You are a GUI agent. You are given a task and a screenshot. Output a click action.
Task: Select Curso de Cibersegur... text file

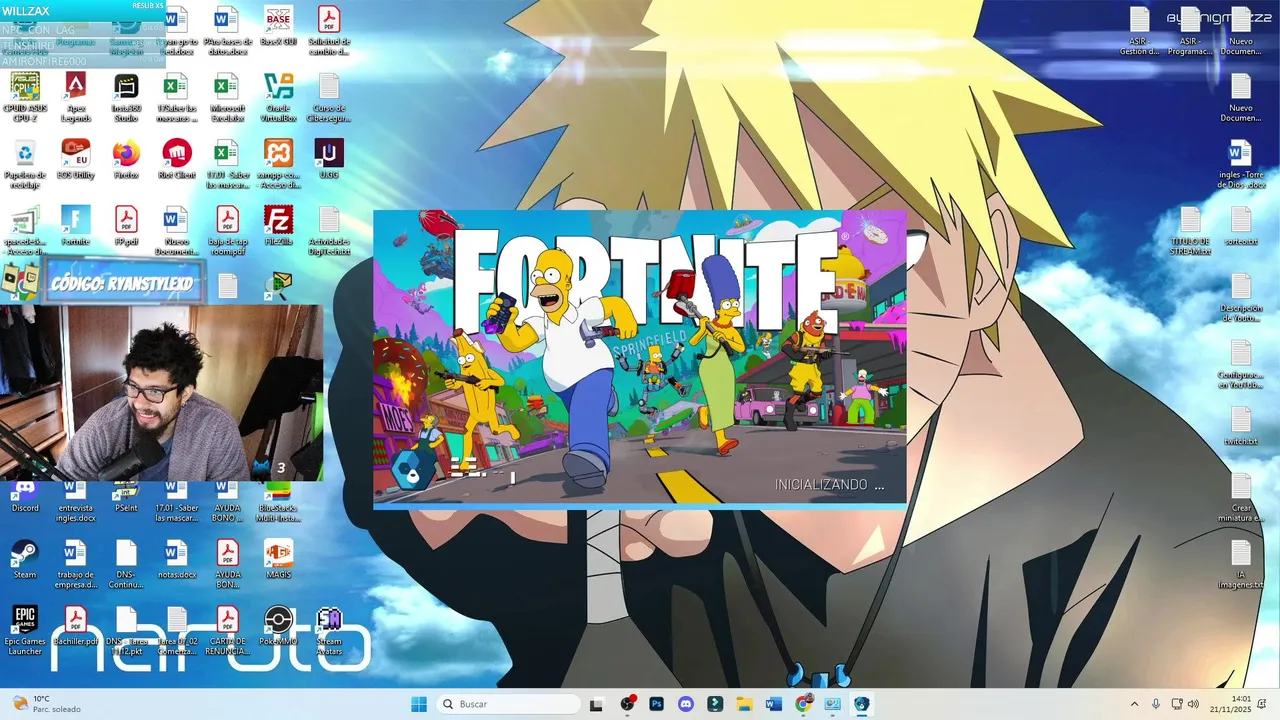coord(329,97)
